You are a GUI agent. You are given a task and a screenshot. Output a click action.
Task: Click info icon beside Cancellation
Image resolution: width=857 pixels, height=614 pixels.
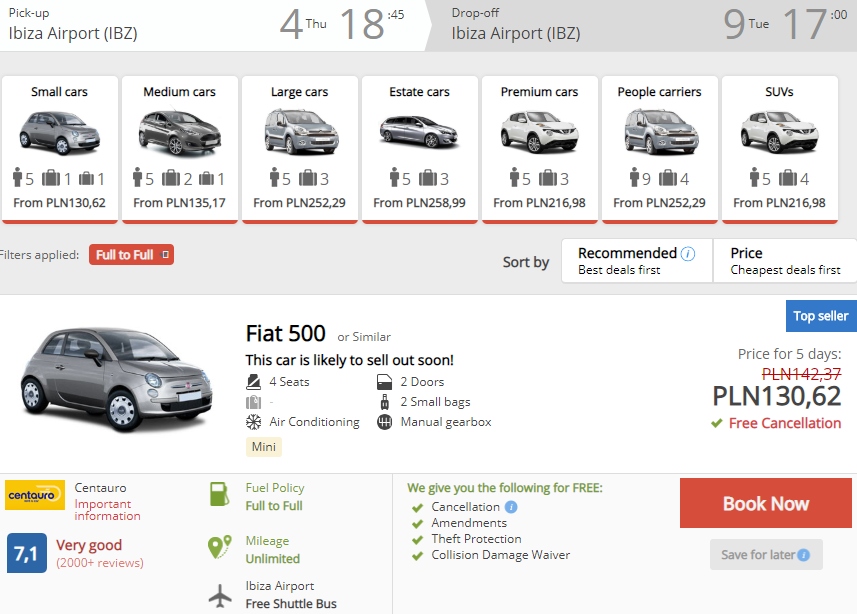512,507
